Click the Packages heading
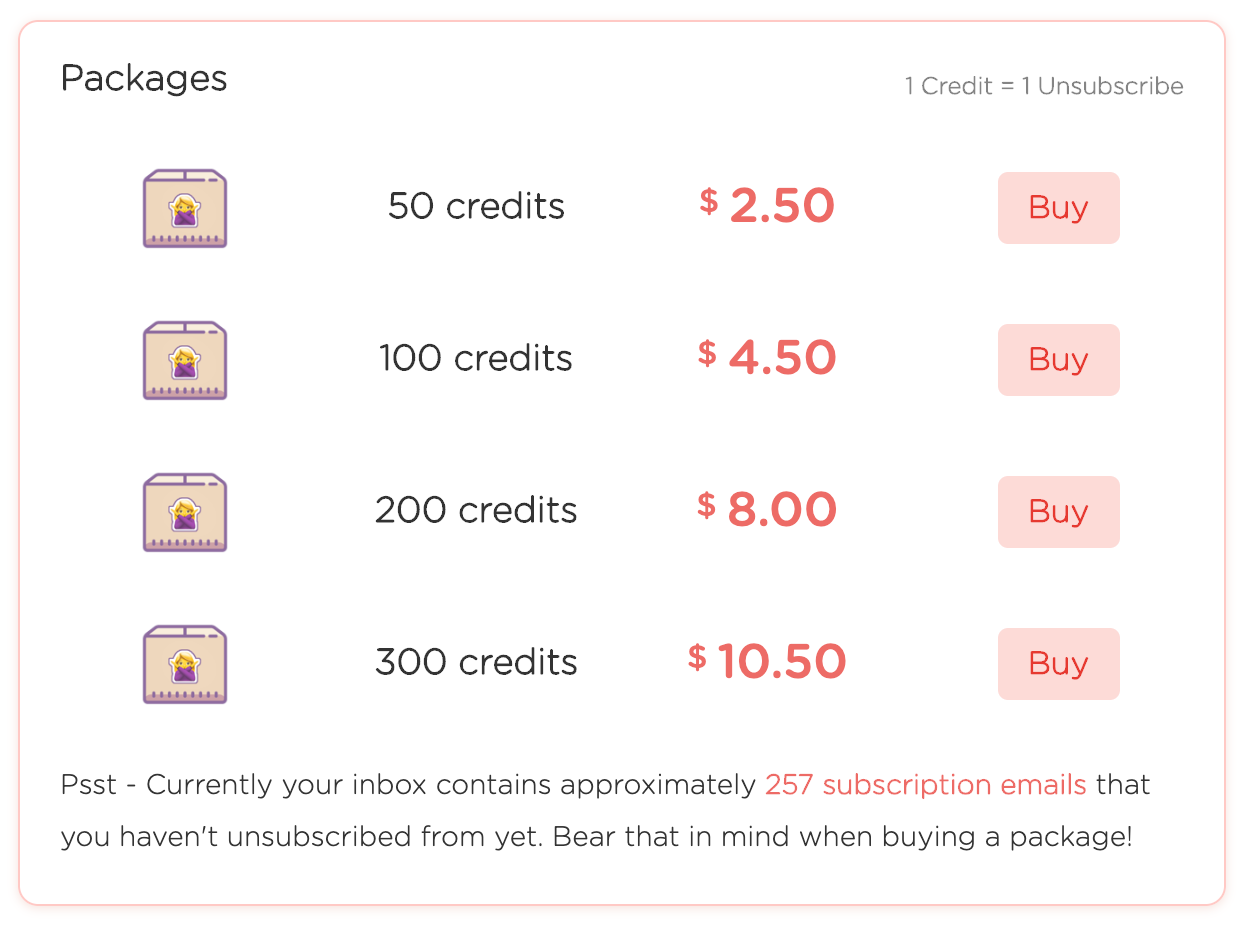Screen dimensions: 1250x928 point(144,78)
